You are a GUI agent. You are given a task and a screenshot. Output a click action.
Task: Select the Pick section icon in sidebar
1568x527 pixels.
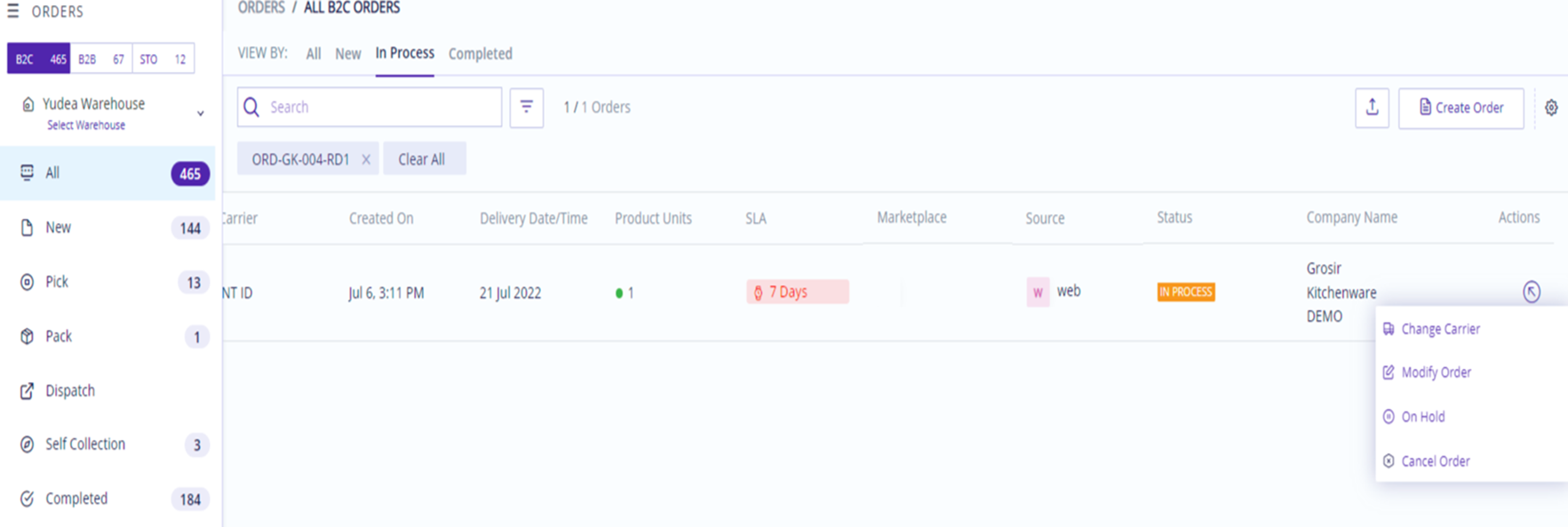pyautogui.click(x=27, y=282)
